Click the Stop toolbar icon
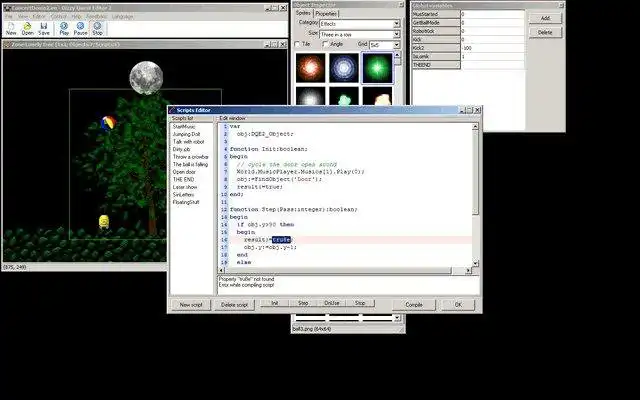This screenshot has height=400, width=640. pos(97,29)
